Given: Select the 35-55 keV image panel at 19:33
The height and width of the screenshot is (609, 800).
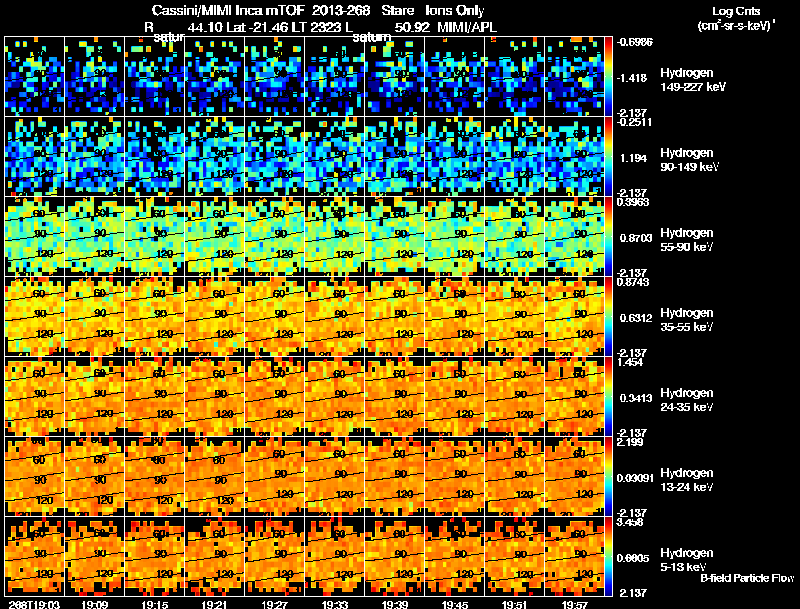Looking at the screenshot, I should tap(335, 317).
